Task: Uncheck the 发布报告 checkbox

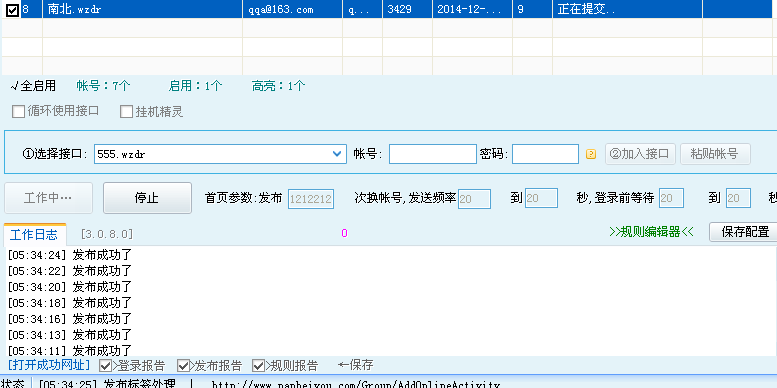Action: pos(183,366)
